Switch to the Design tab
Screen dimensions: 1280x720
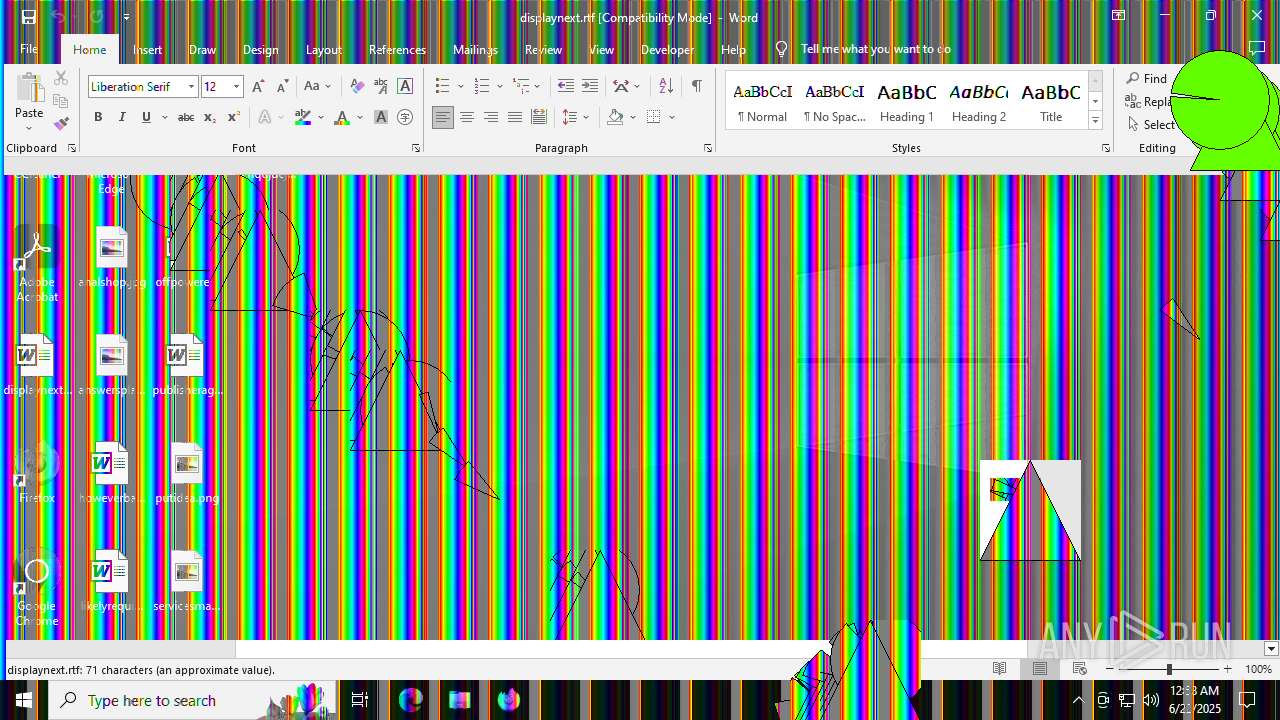(x=260, y=49)
